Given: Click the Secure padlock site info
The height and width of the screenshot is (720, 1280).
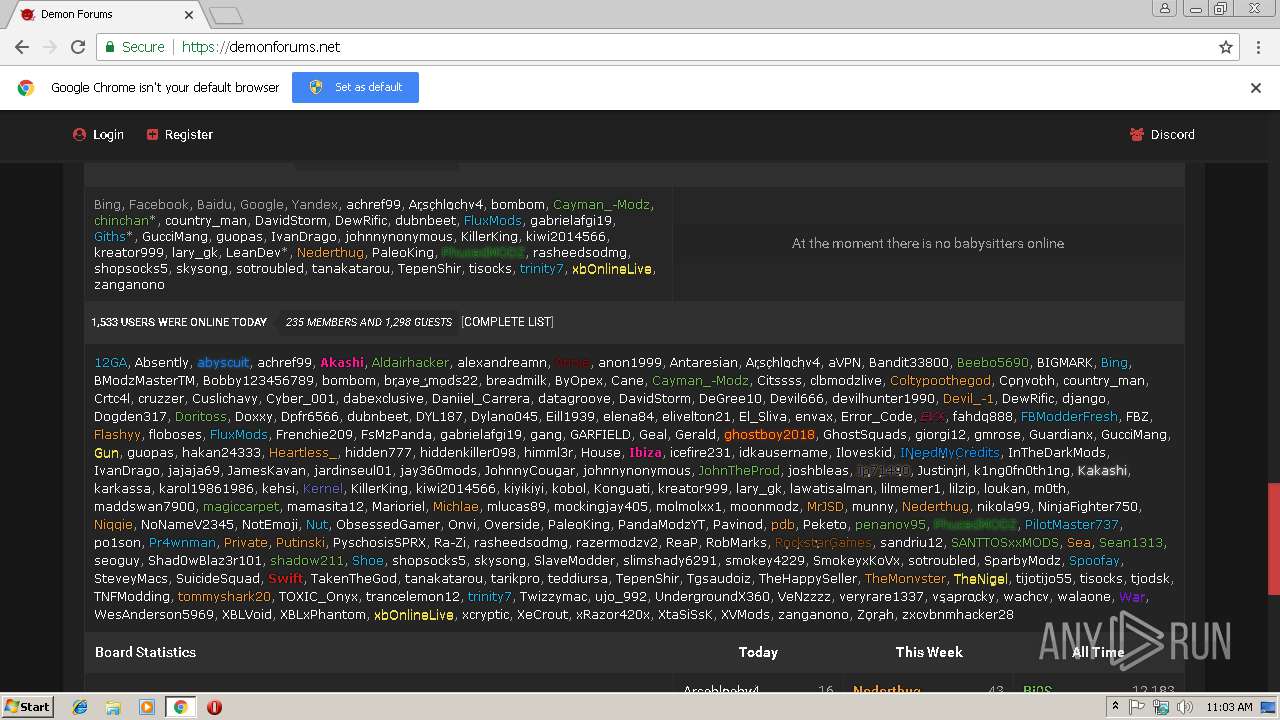Looking at the screenshot, I should pyautogui.click(x=134, y=47).
